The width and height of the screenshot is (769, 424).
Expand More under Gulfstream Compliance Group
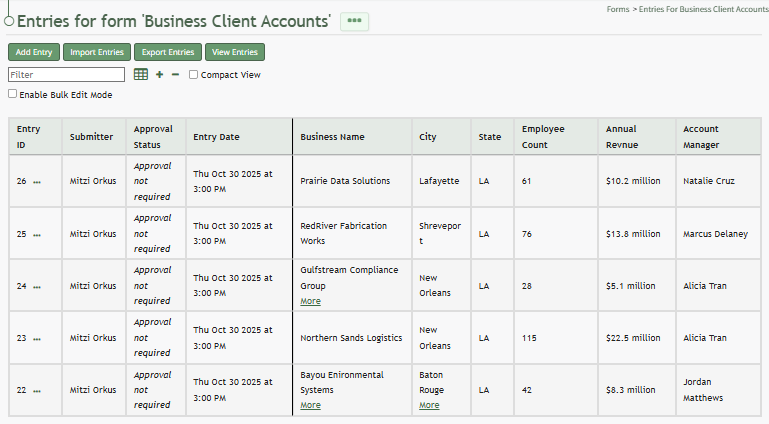point(310,301)
